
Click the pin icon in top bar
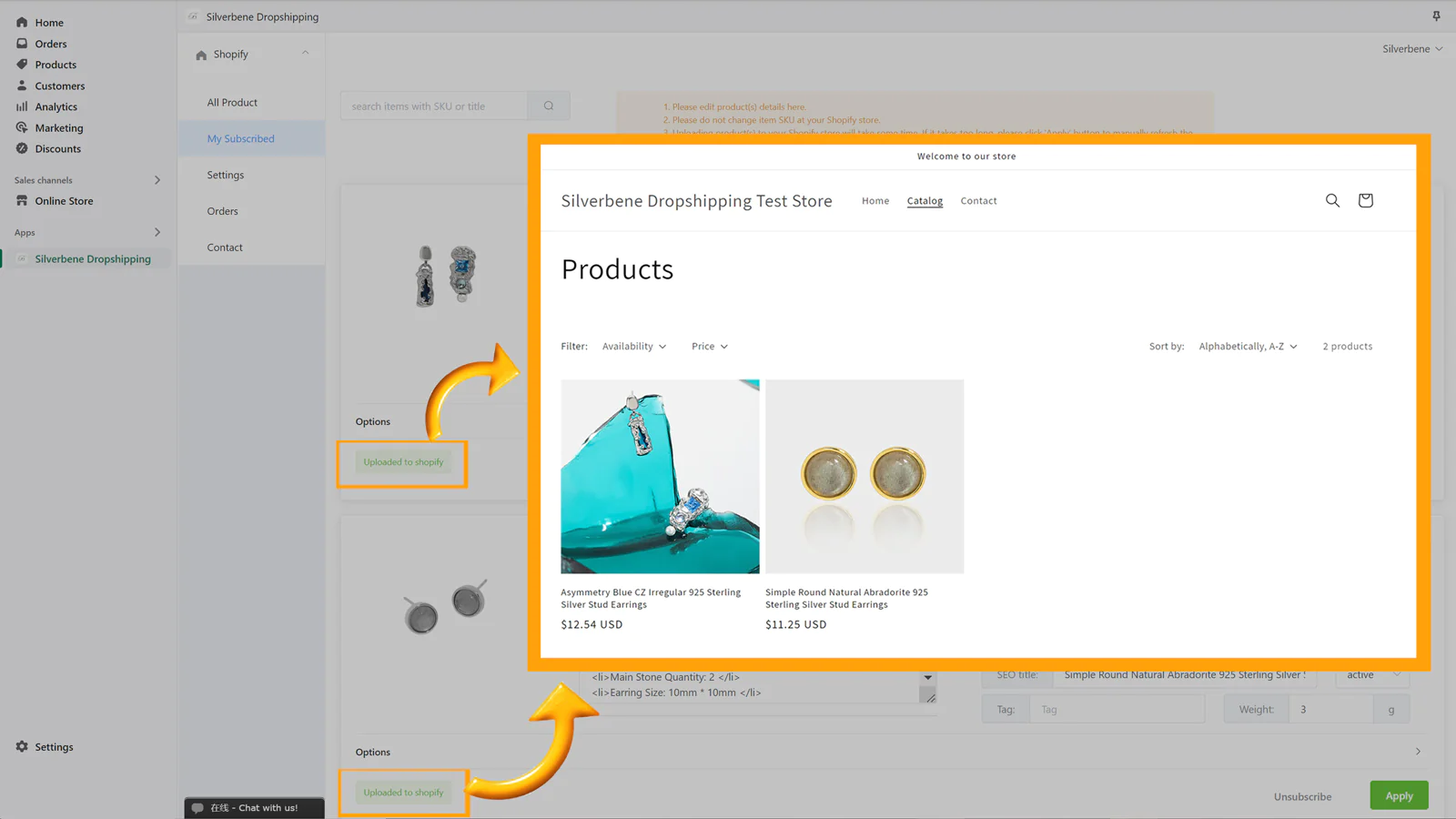[1436, 16]
